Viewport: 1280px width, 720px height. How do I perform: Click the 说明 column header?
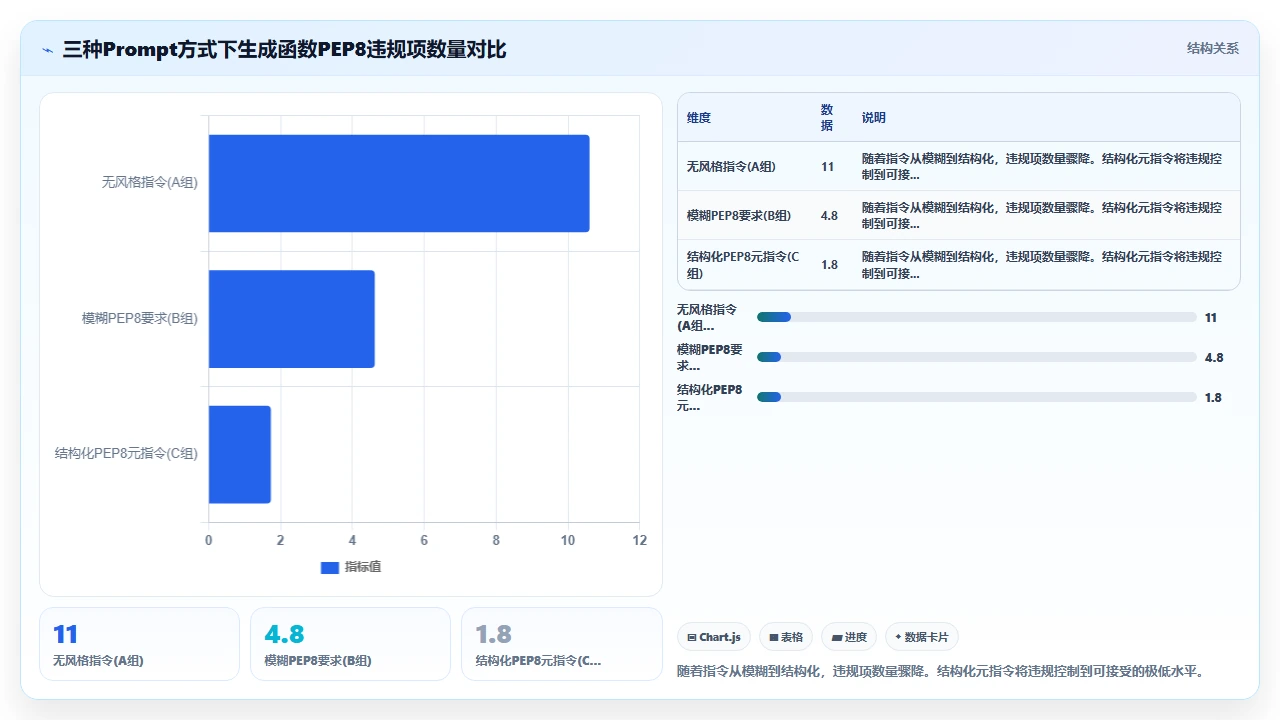pyautogui.click(x=874, y=117)
